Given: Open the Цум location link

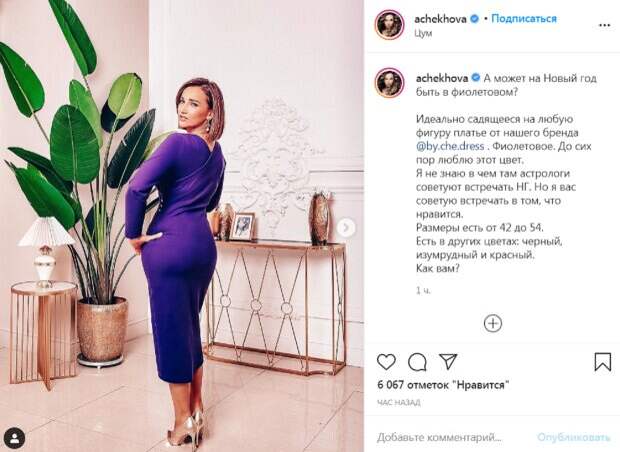Looking at the screenshot, I should click(423, 34).
